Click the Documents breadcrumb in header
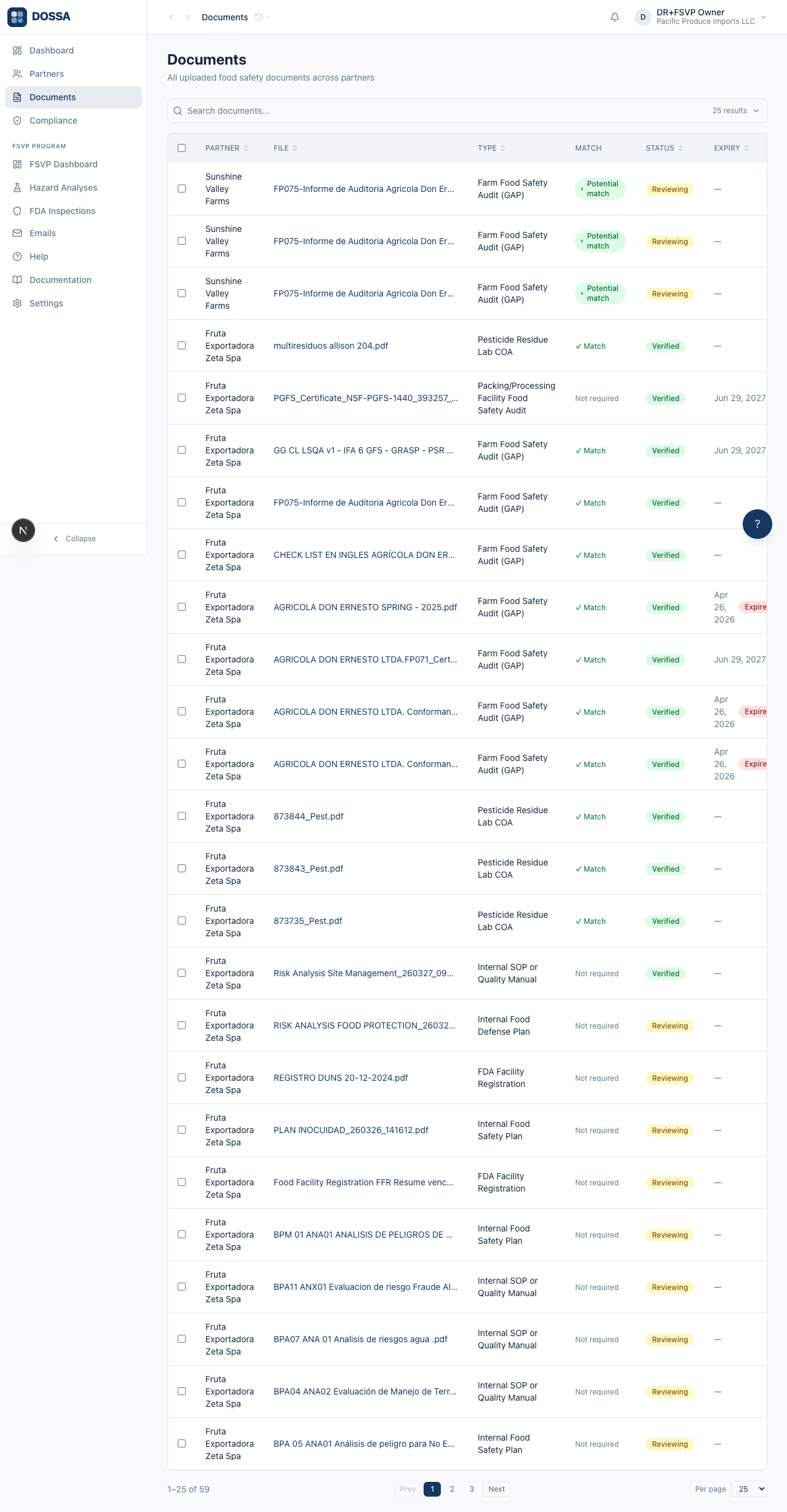The height and width of the screenshot is (1512, 787). tap(225, 17)
